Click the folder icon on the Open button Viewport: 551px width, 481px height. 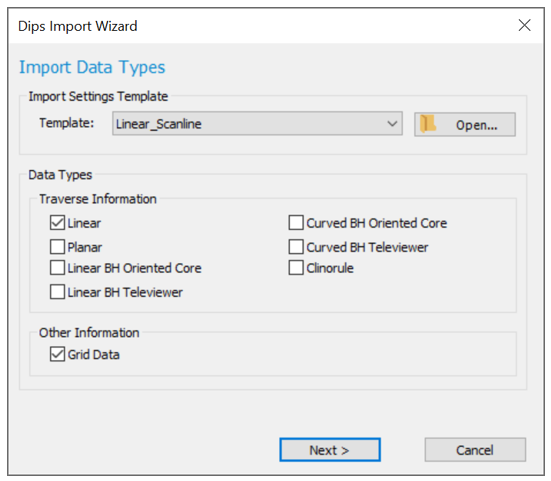428,124
